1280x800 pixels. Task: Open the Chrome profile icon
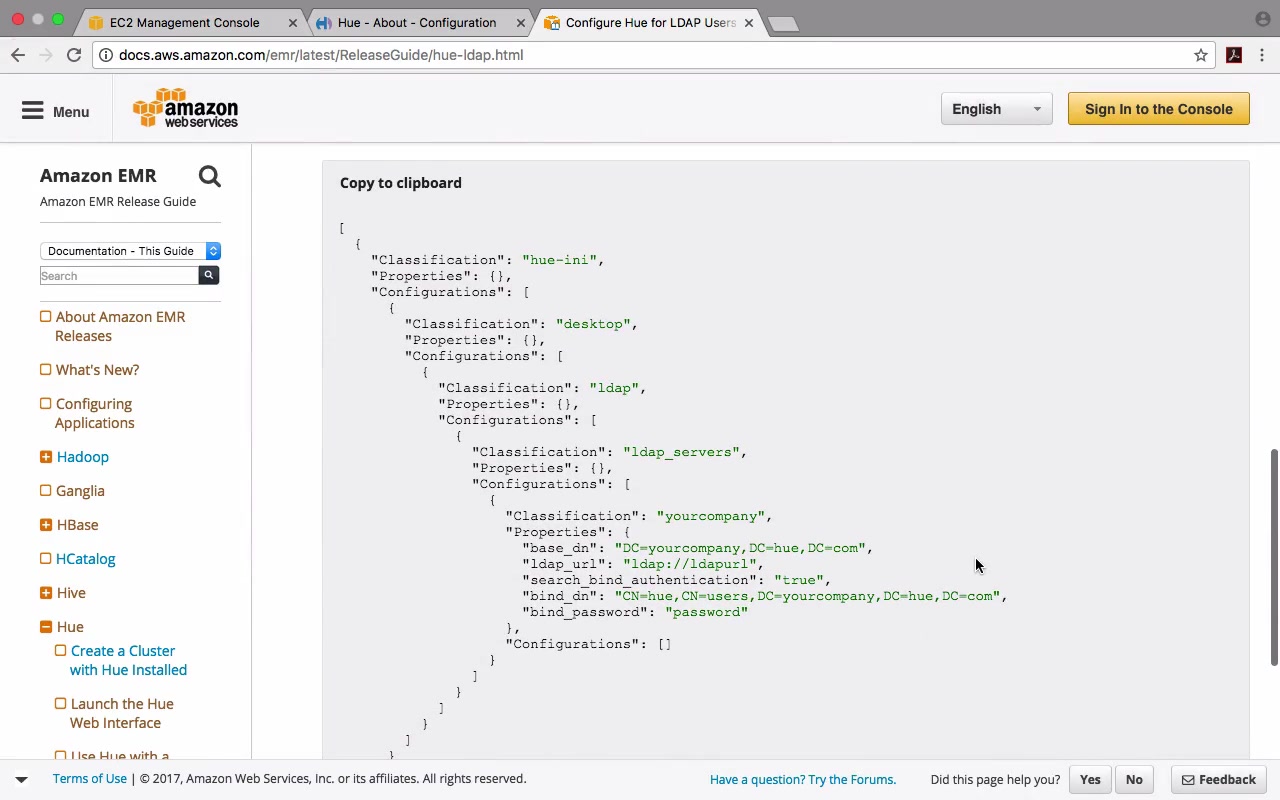point(1263,19)
